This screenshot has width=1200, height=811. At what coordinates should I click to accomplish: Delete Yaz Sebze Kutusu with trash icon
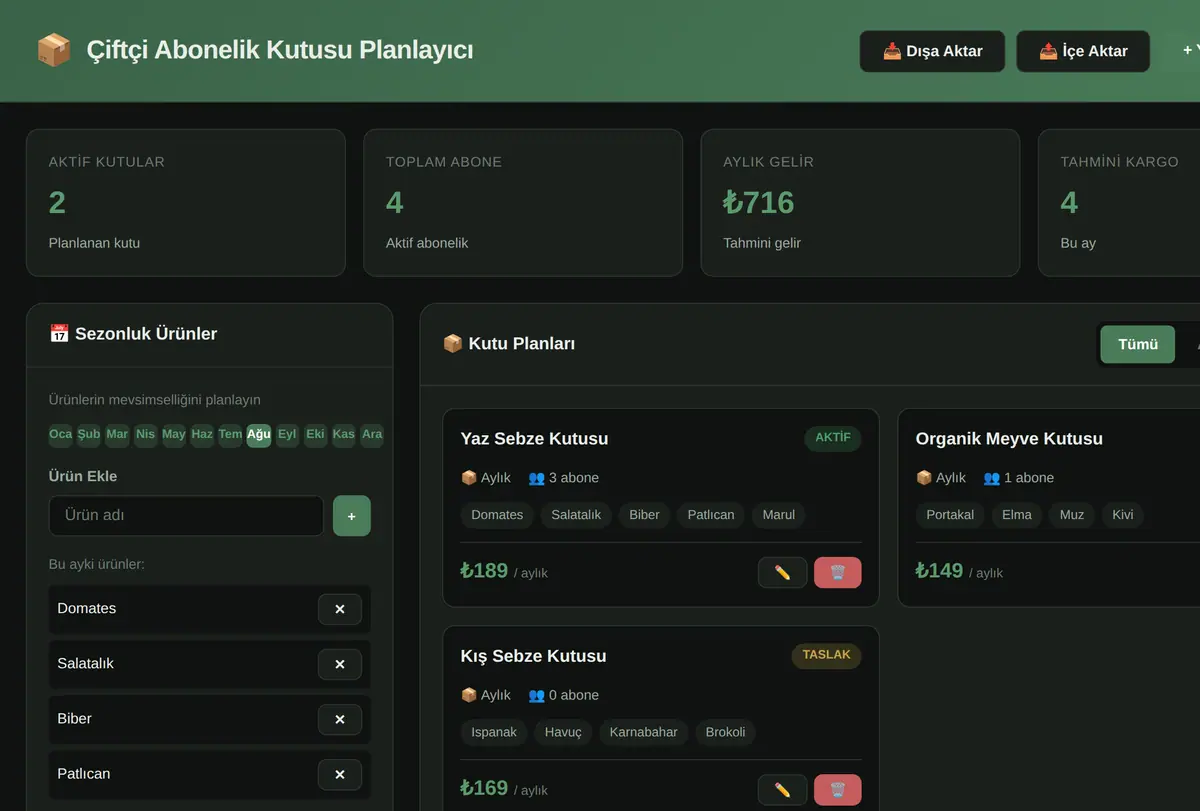click(838, 573)
